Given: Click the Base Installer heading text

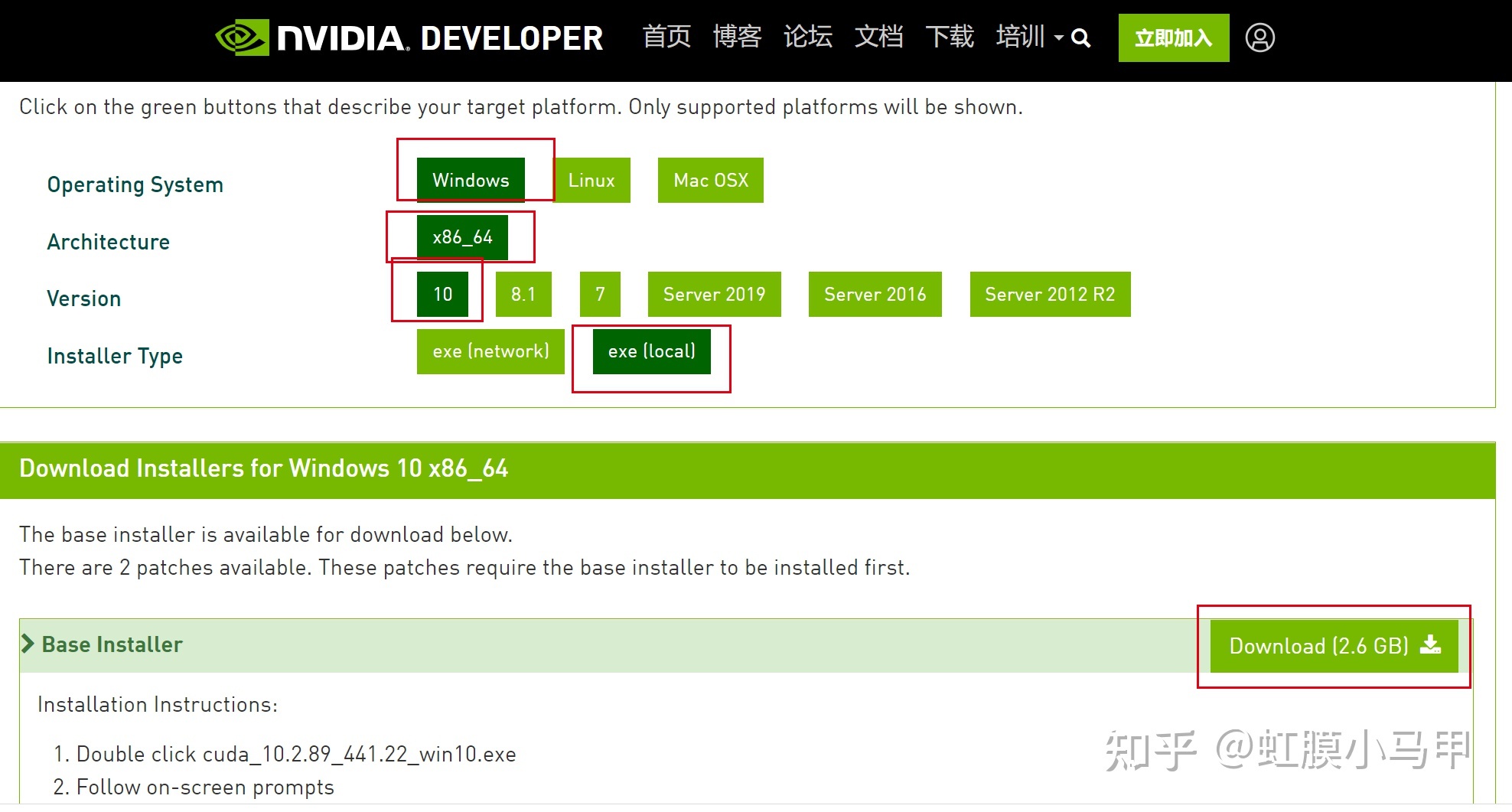Looking at the screenshot, I should click(112, 644).
